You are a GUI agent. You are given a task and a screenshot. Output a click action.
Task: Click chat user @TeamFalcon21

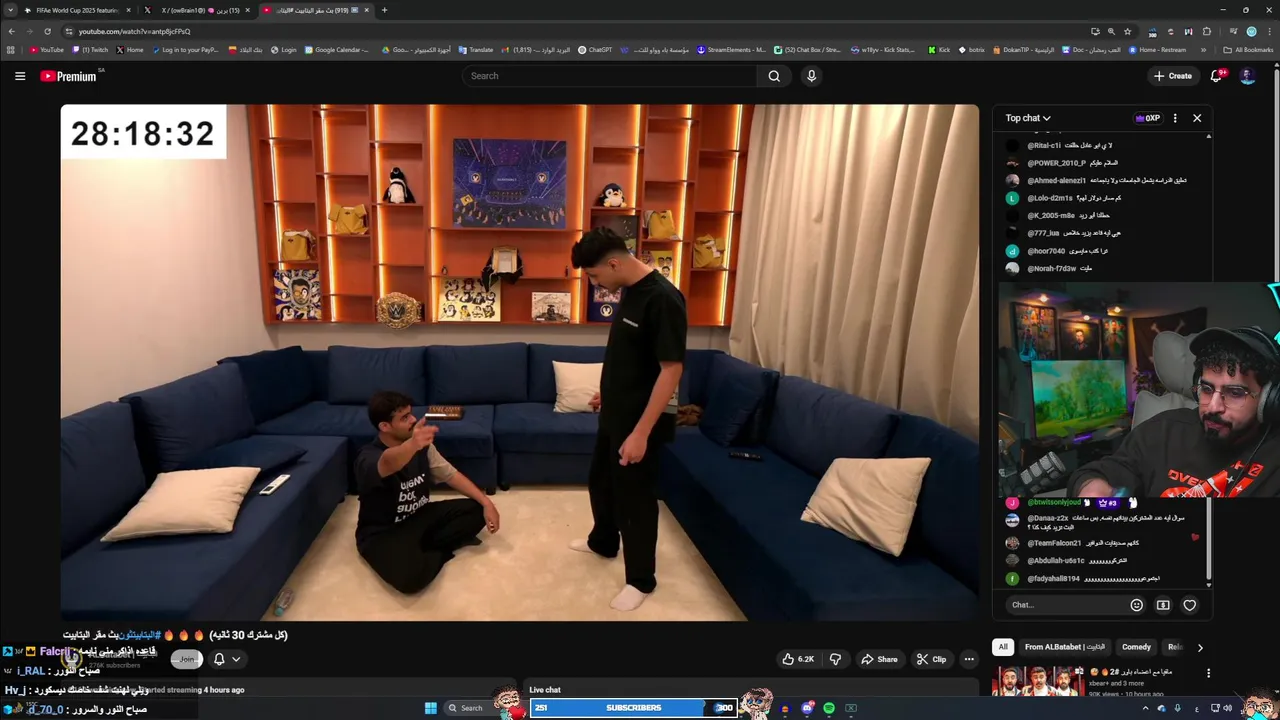point(1054,543)
